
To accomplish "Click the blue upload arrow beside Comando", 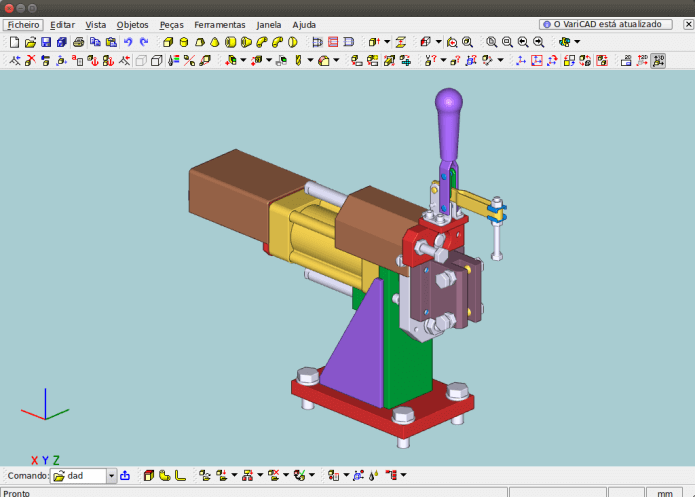I will pyautogui.click(x=125, y=476).
